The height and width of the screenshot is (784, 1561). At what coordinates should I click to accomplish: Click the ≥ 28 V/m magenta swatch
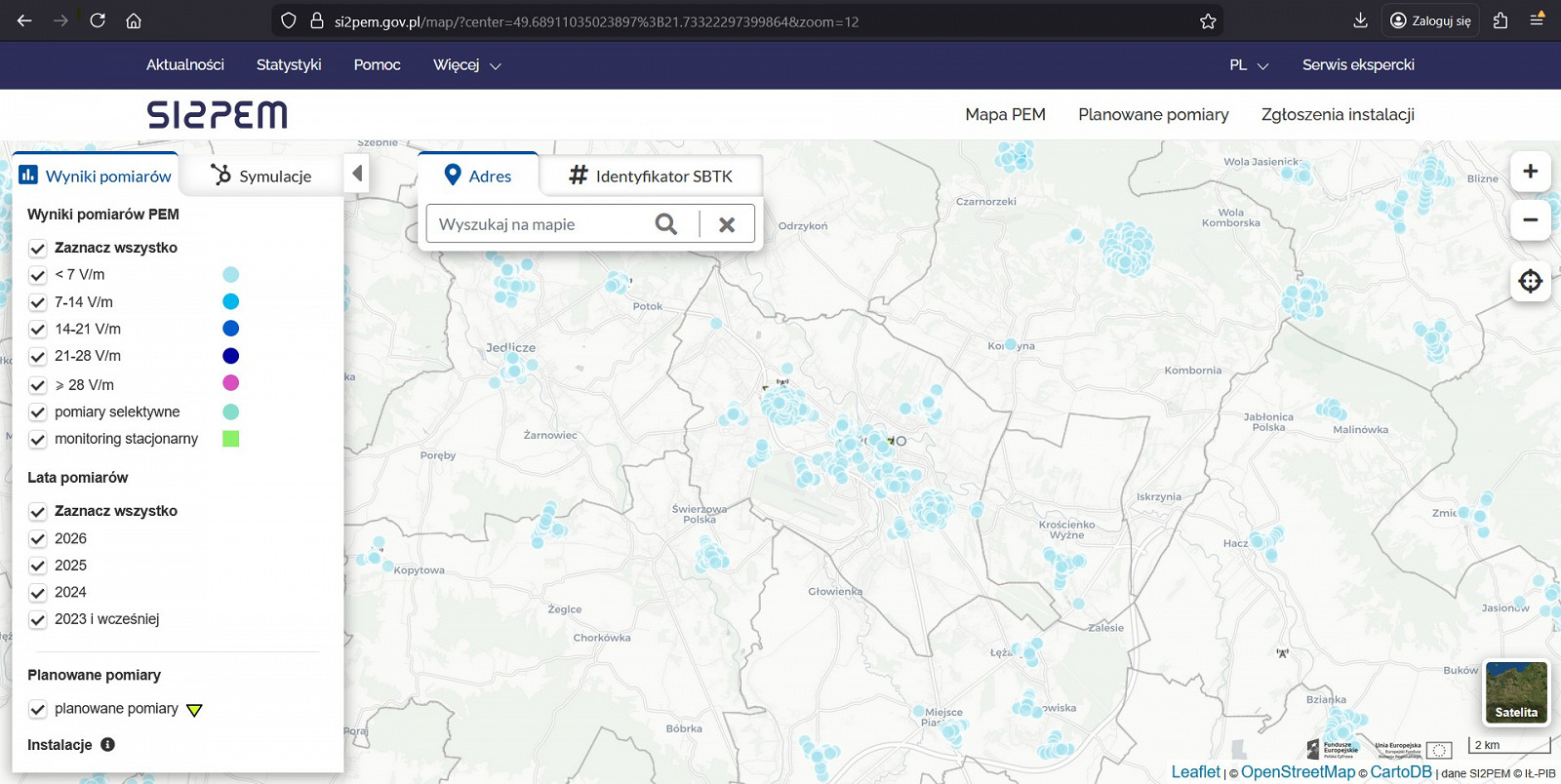pyautogui.click(x=230, y=383)
